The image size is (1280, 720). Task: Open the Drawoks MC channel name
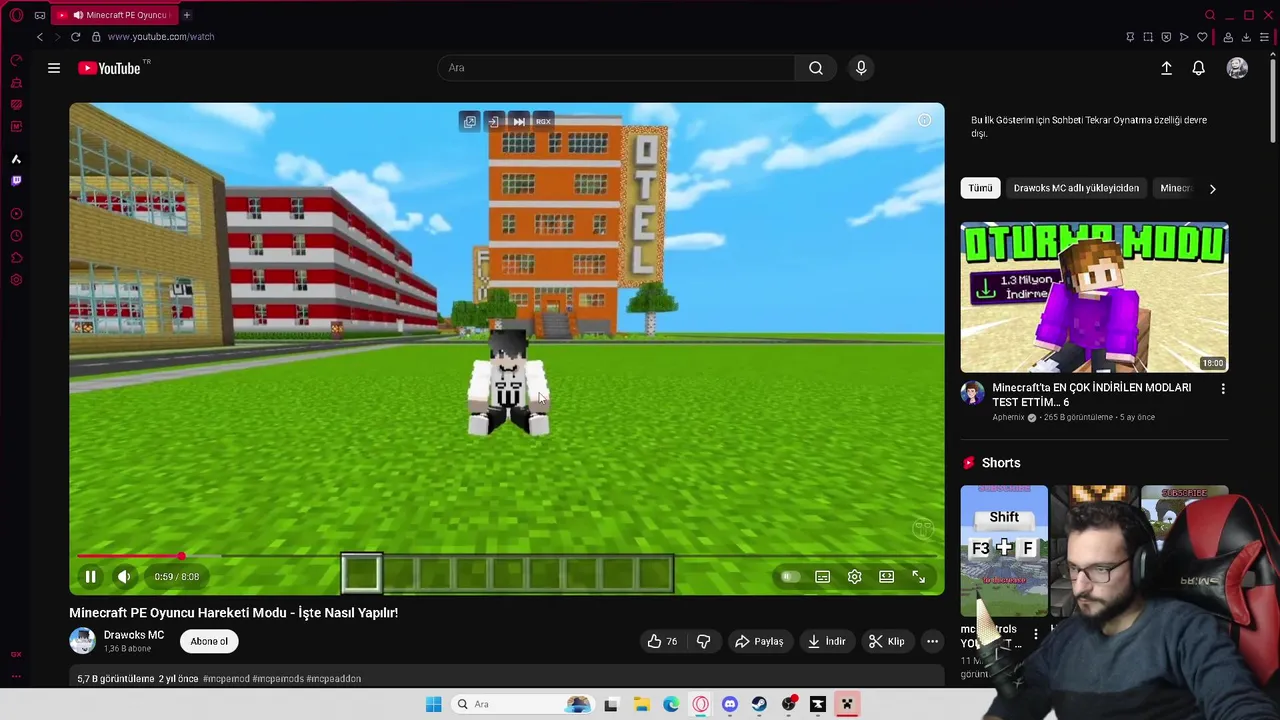click(134, 635)
